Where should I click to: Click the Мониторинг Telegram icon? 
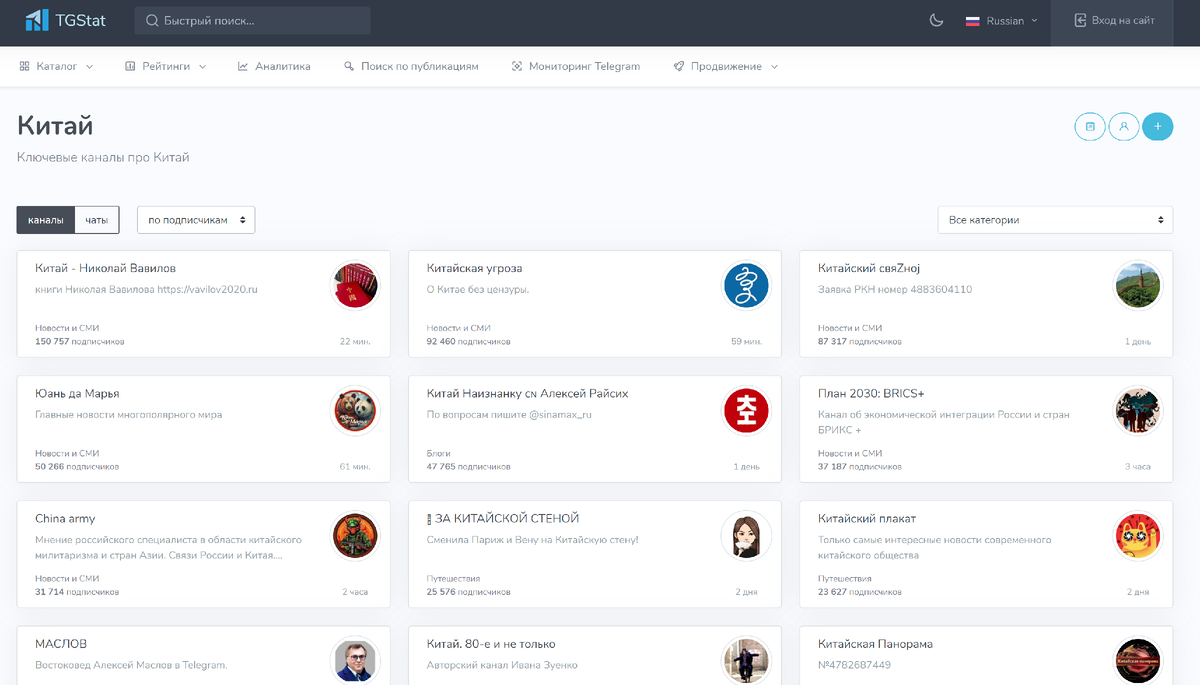click(517, 66)
